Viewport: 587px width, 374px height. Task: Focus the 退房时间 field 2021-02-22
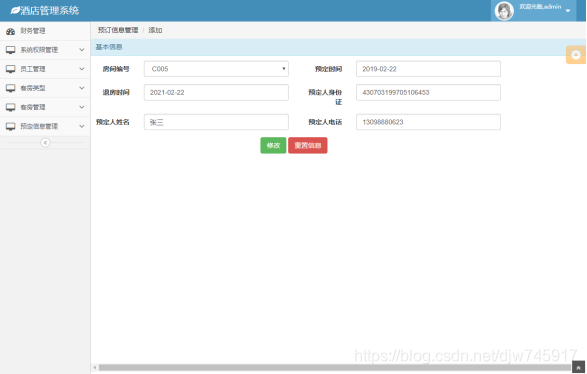[x=216, y=92]
